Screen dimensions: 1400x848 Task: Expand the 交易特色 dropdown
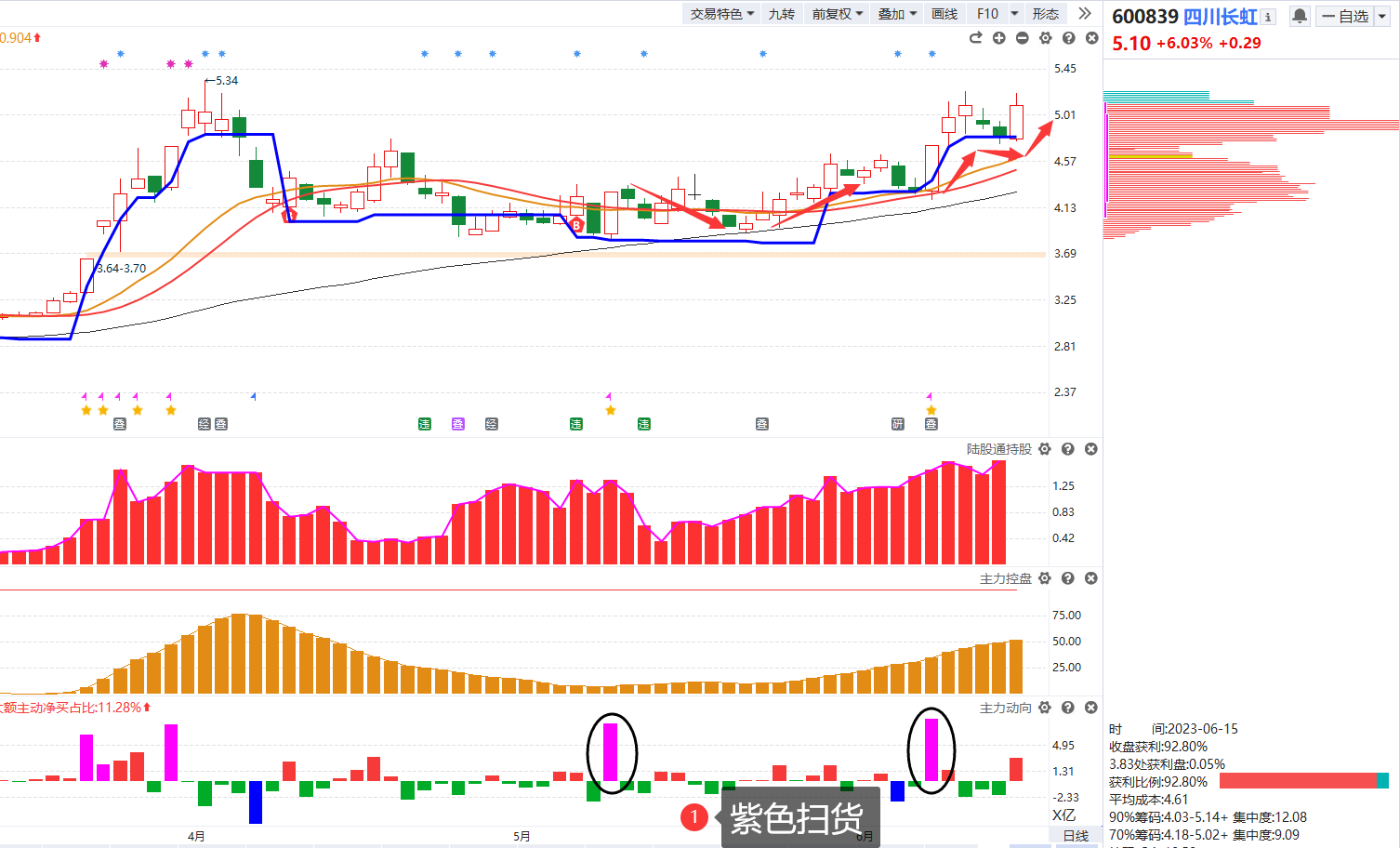pyautogui.click(x=722, y=14)
